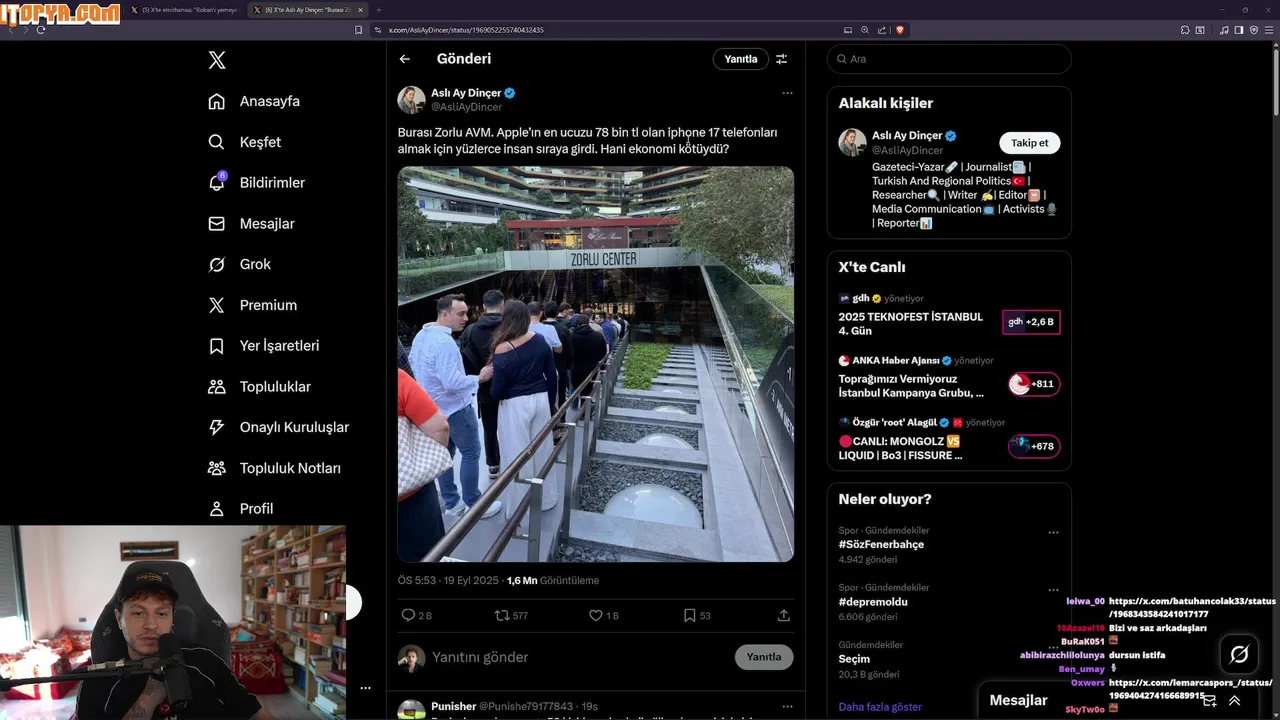Click the Grok floating button

click(1239, 654)
